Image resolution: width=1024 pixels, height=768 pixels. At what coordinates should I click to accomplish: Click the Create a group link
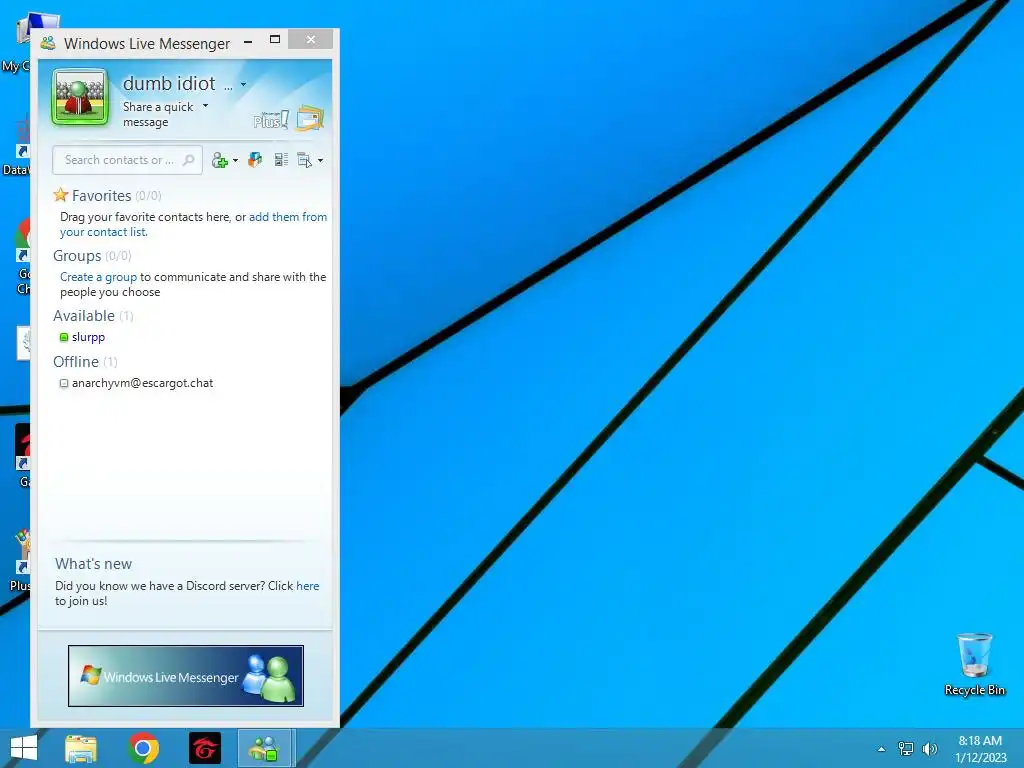tap(99, 277)
